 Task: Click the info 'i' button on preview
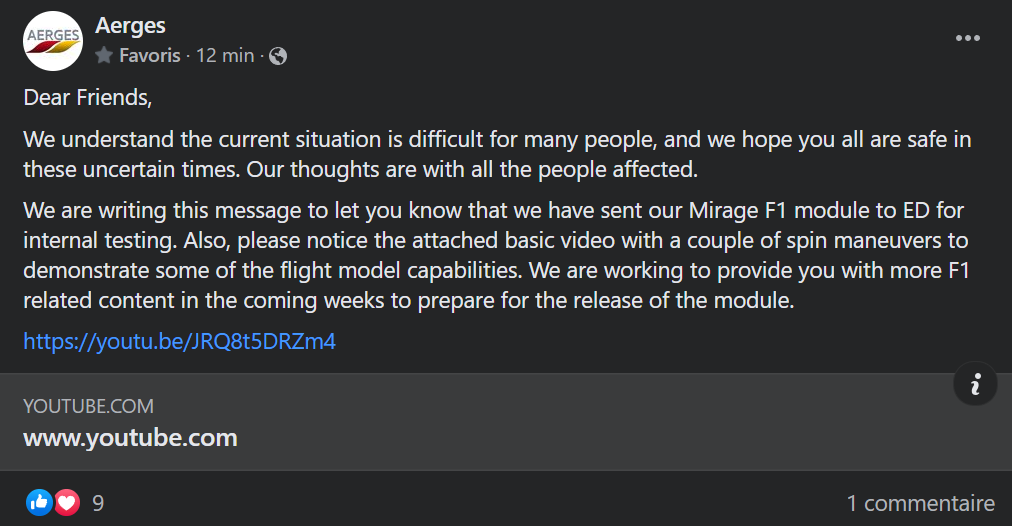(x=975, y=384)
